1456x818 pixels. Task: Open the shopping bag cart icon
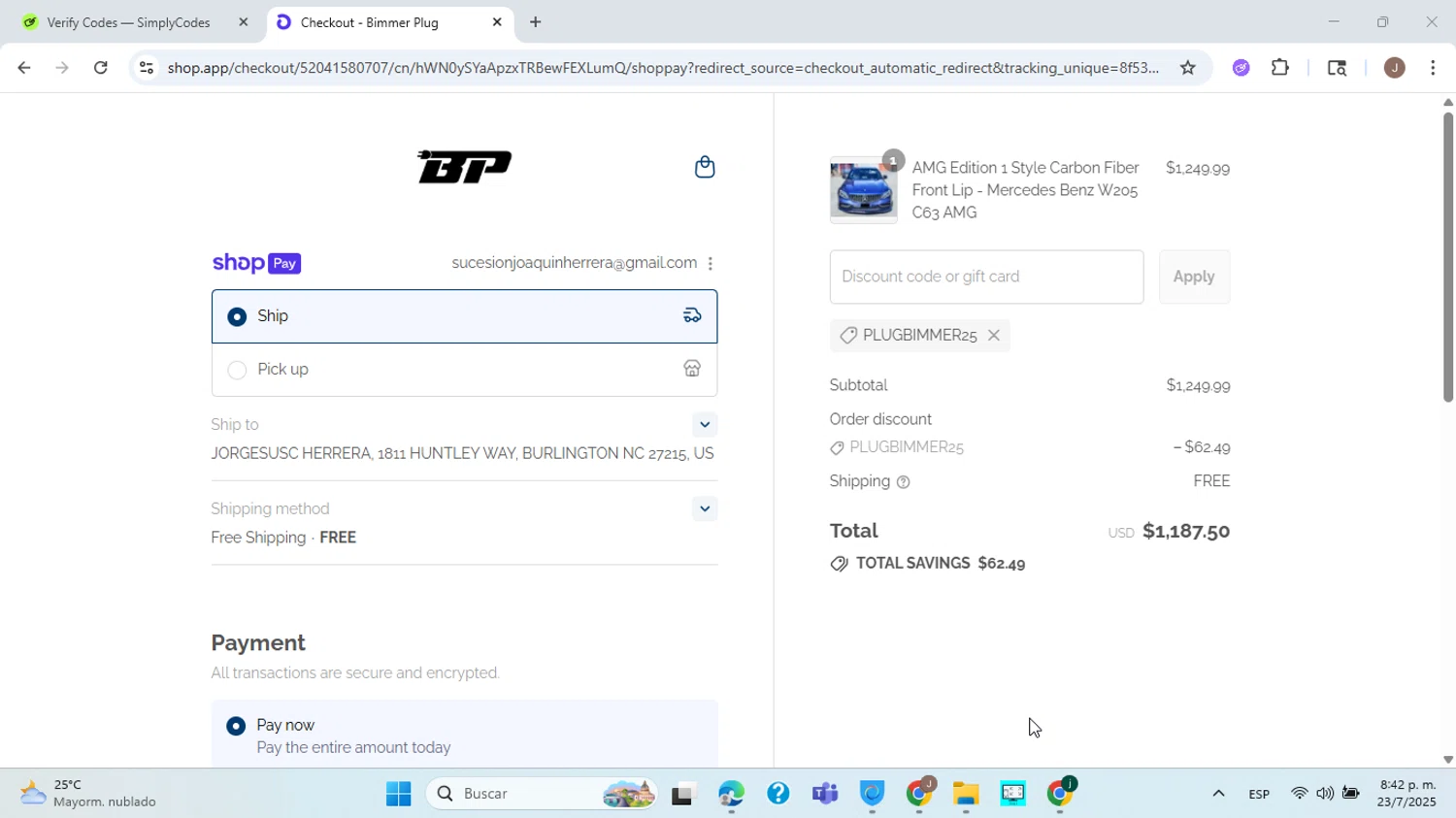(705, 167)
